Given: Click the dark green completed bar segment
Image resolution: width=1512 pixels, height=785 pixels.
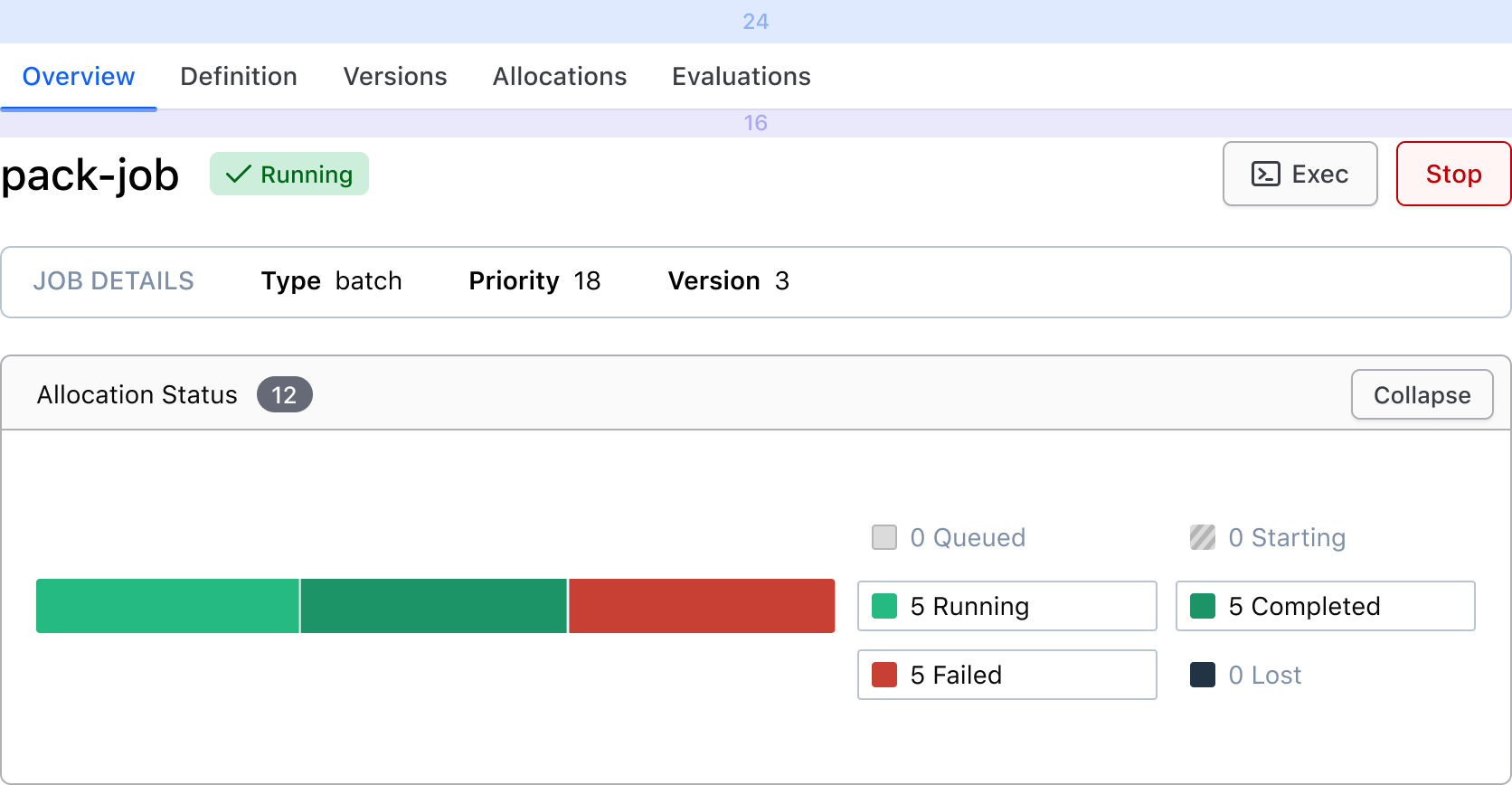Looking at the screenshot, I should [433, 606].
